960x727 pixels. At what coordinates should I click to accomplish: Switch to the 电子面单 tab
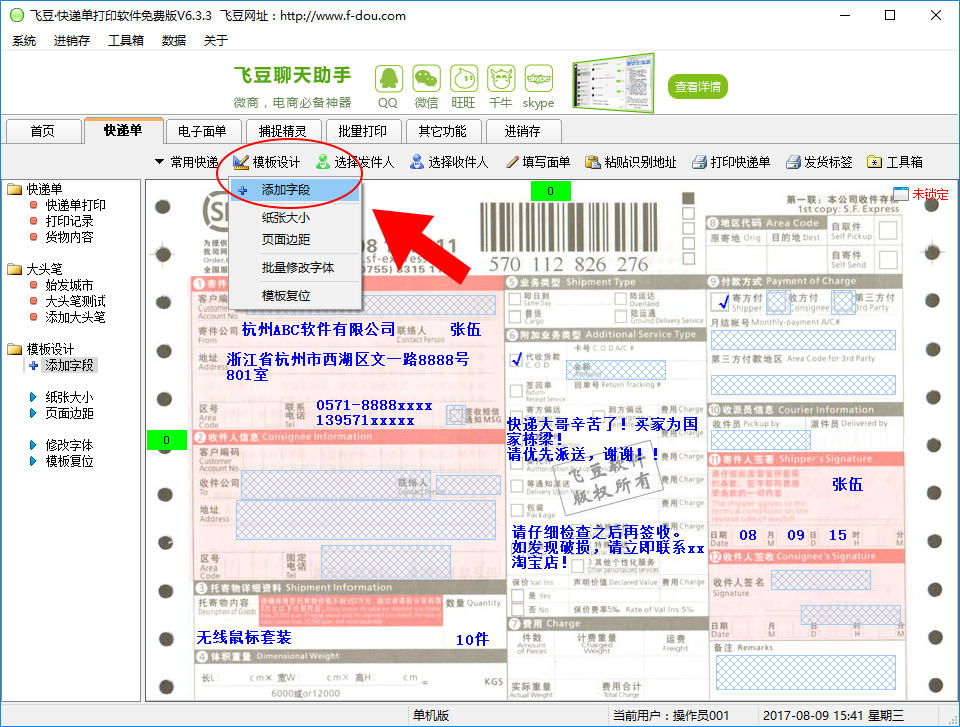point(202,131)
